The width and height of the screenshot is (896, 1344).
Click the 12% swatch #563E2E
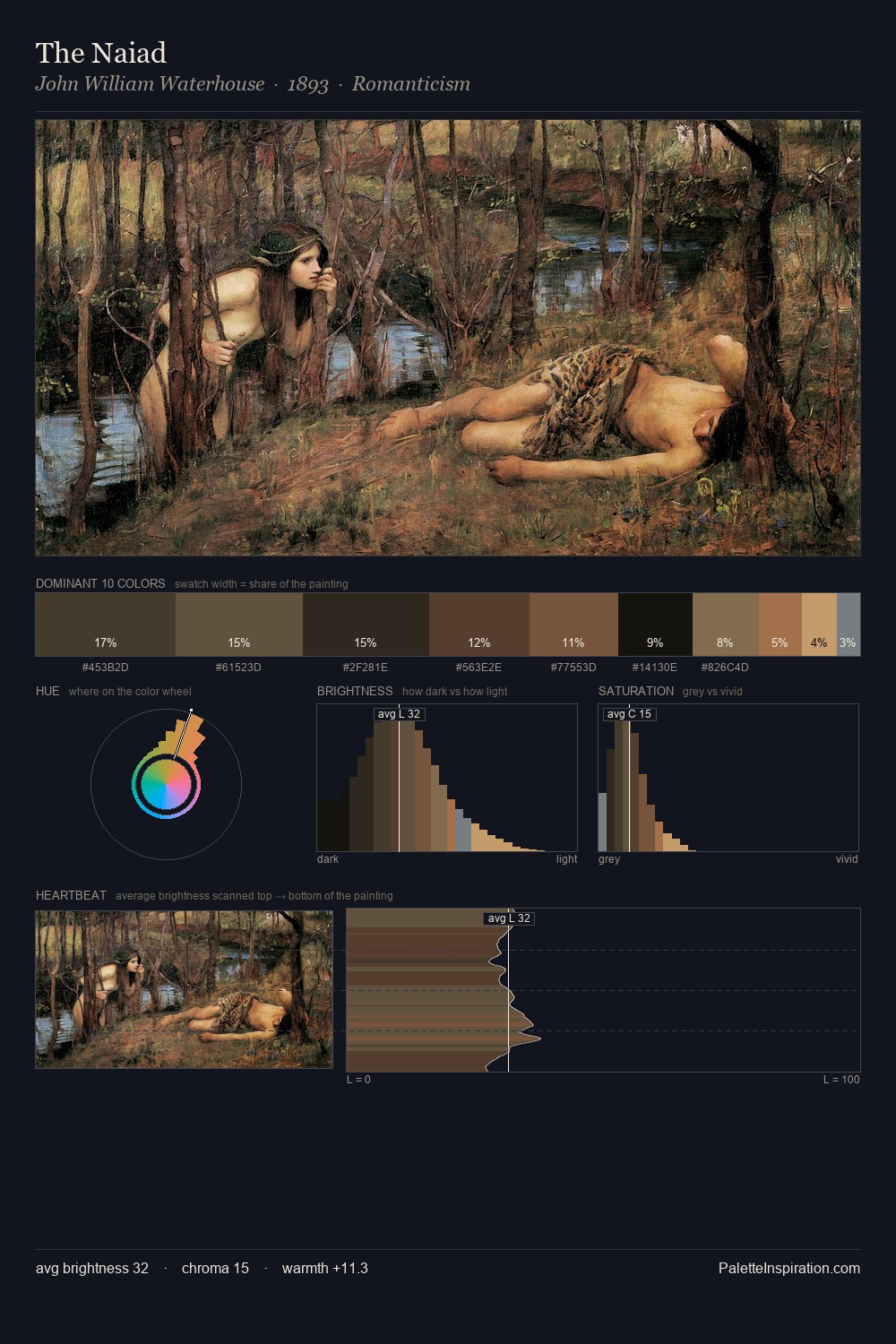(x=479, y=625)
